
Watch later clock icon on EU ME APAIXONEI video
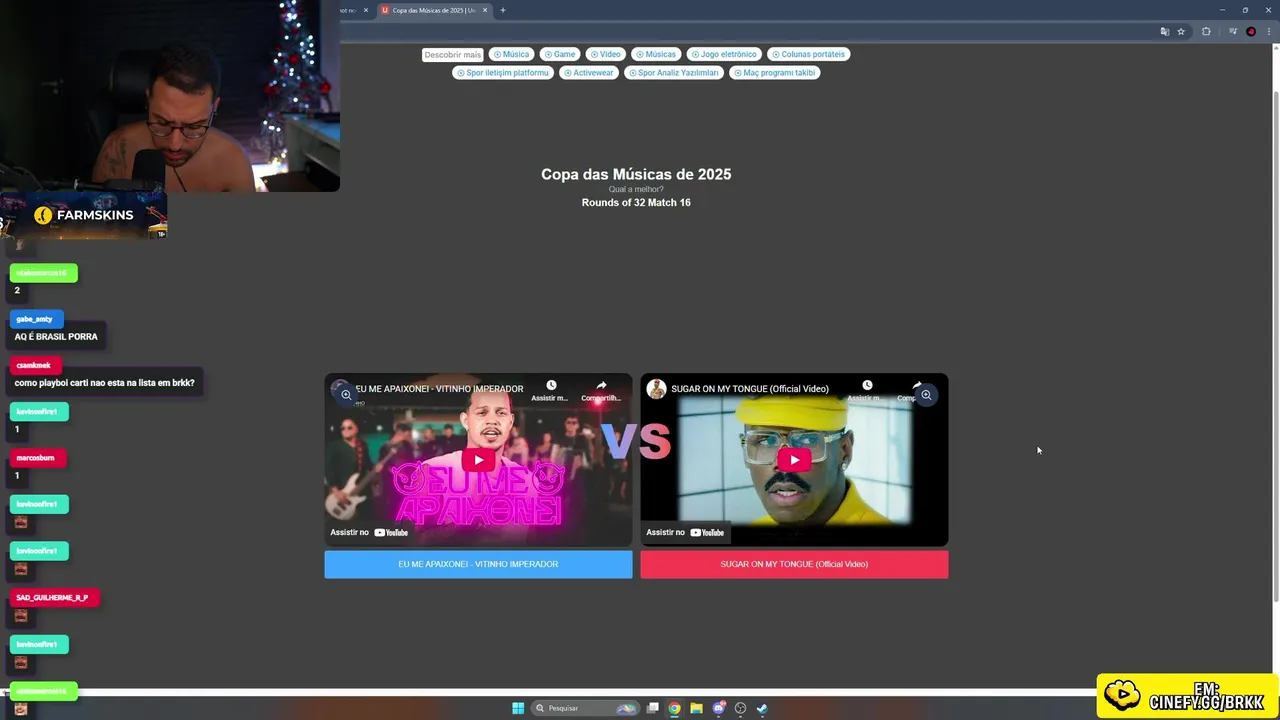[551, 385]
